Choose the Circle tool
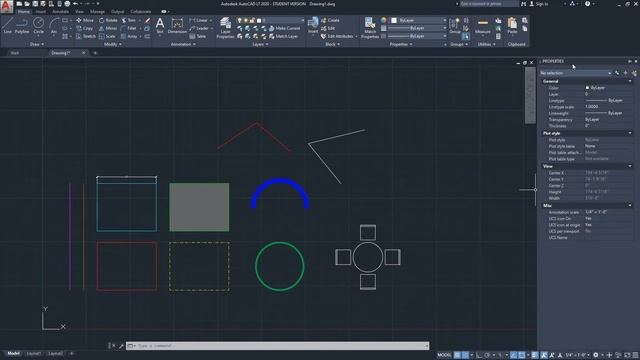640x360 pixels. pyautogui.click(x=38, y=26)
